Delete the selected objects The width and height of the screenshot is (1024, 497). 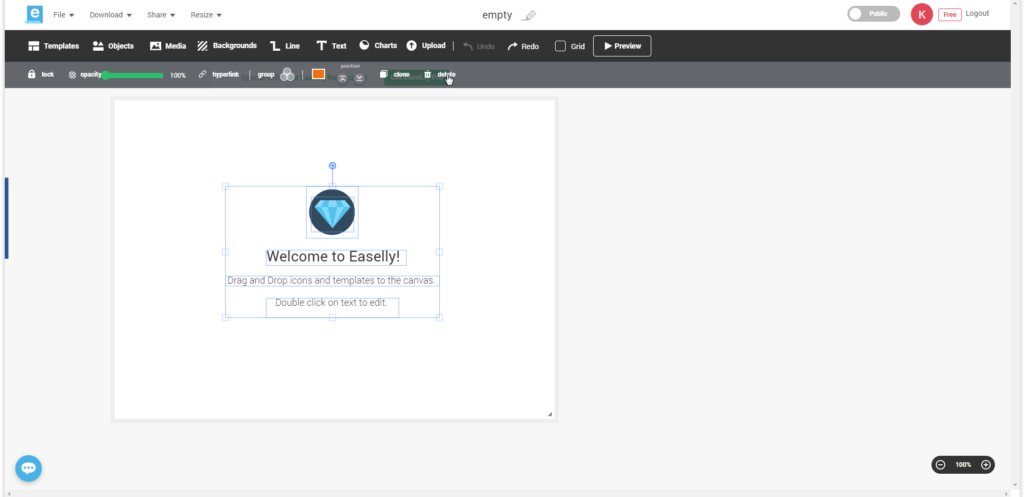point(440,74)
